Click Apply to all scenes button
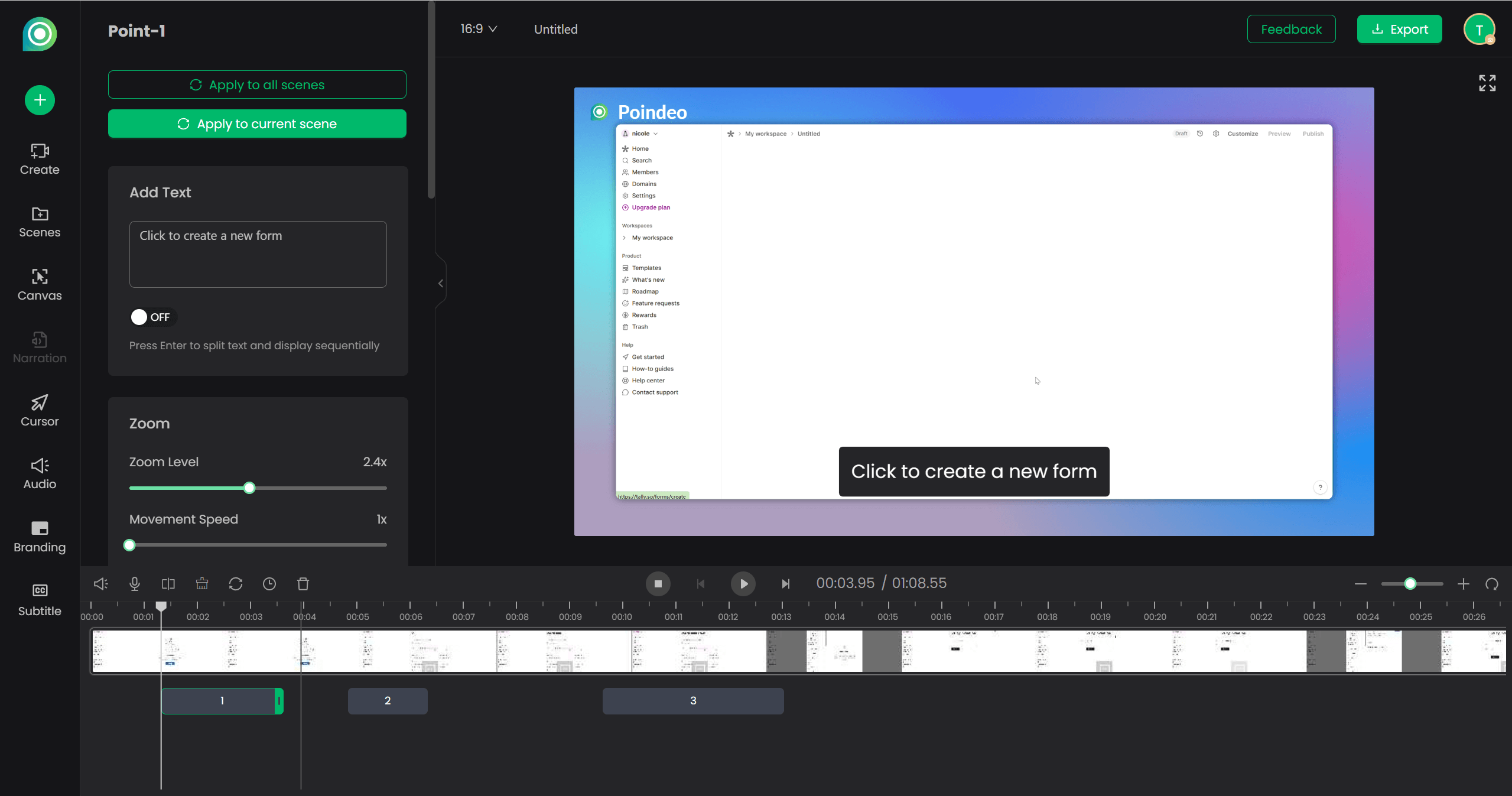1512x796 pixels. [257, 85]
